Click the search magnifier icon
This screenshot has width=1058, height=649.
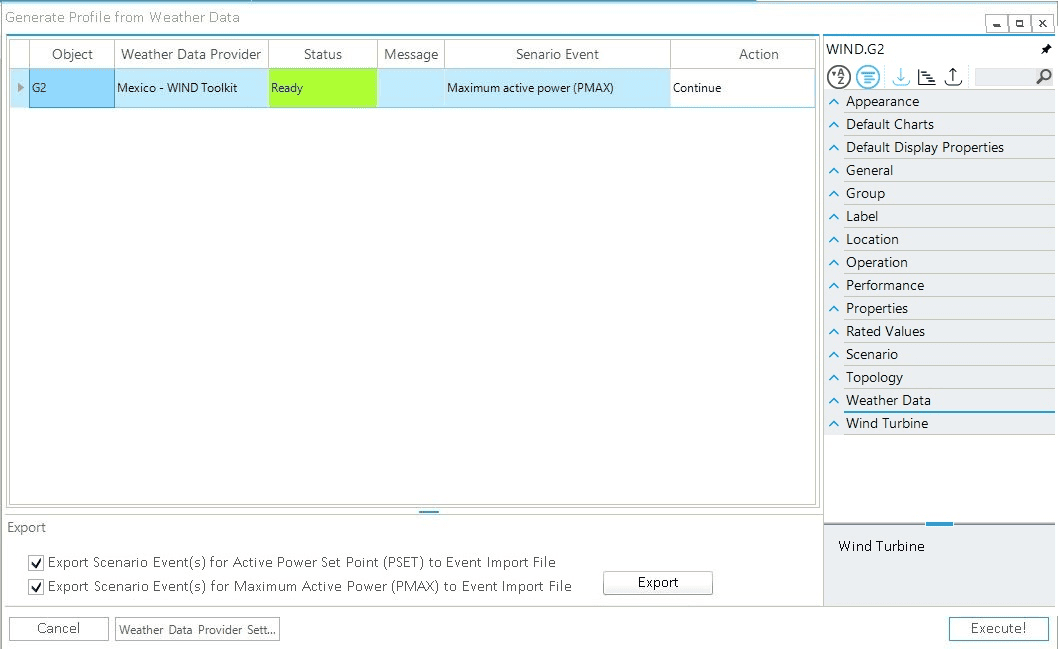(x=1043, y=76)
